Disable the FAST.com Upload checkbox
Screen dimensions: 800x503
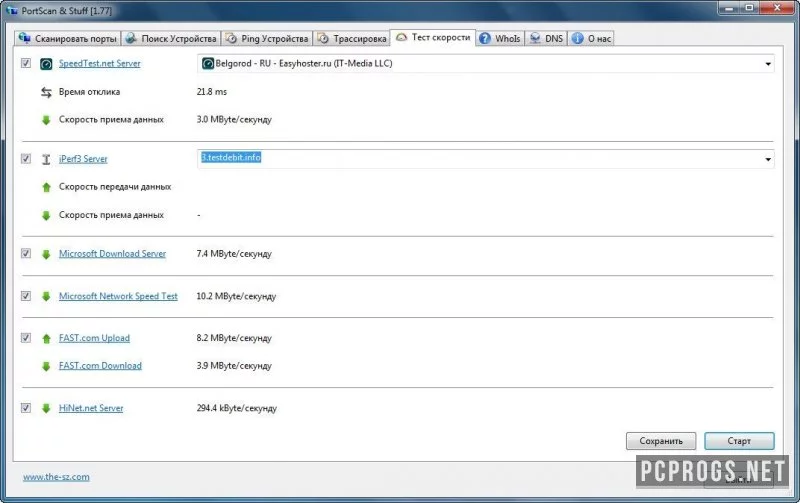(x=26, y=338)
